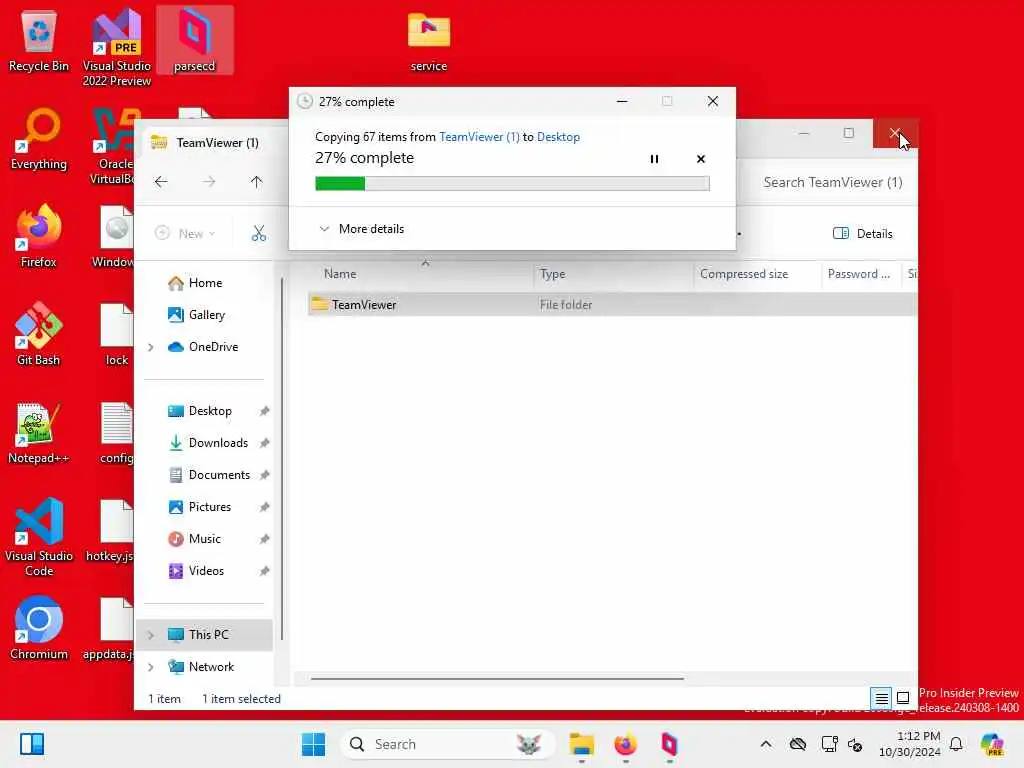Launch Visual Studio Code shortcut
The image size is (1024, 768).
click(39, 537)
